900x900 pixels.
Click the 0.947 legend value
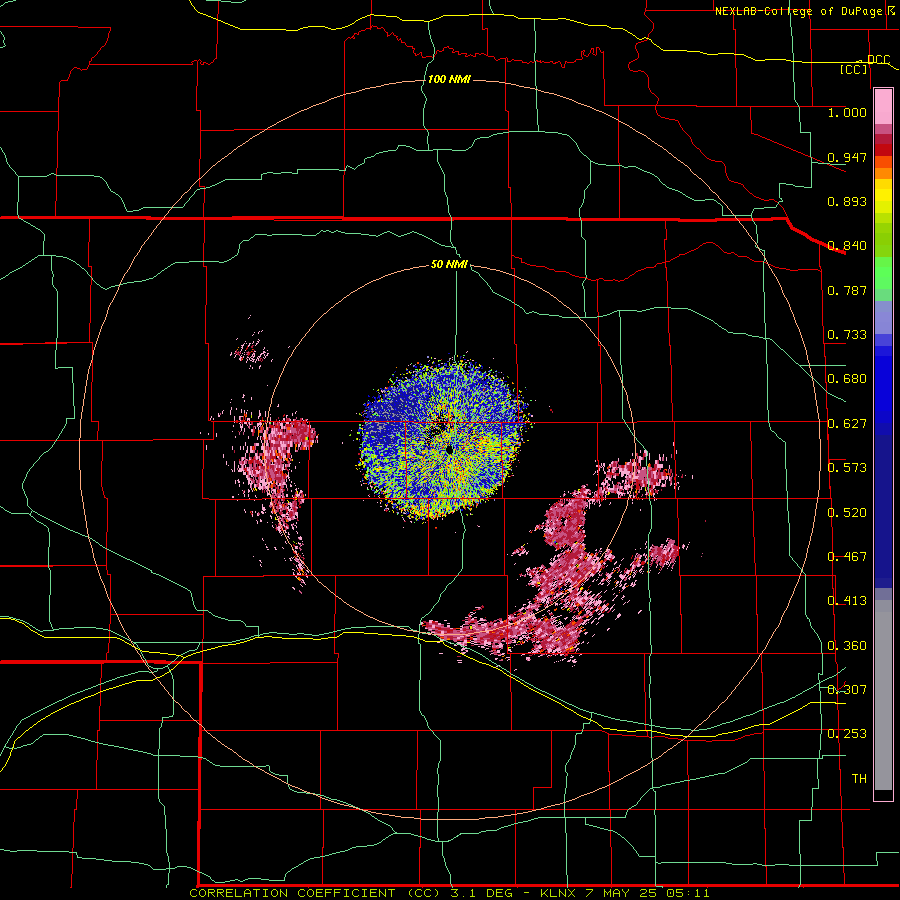[847, 157]
